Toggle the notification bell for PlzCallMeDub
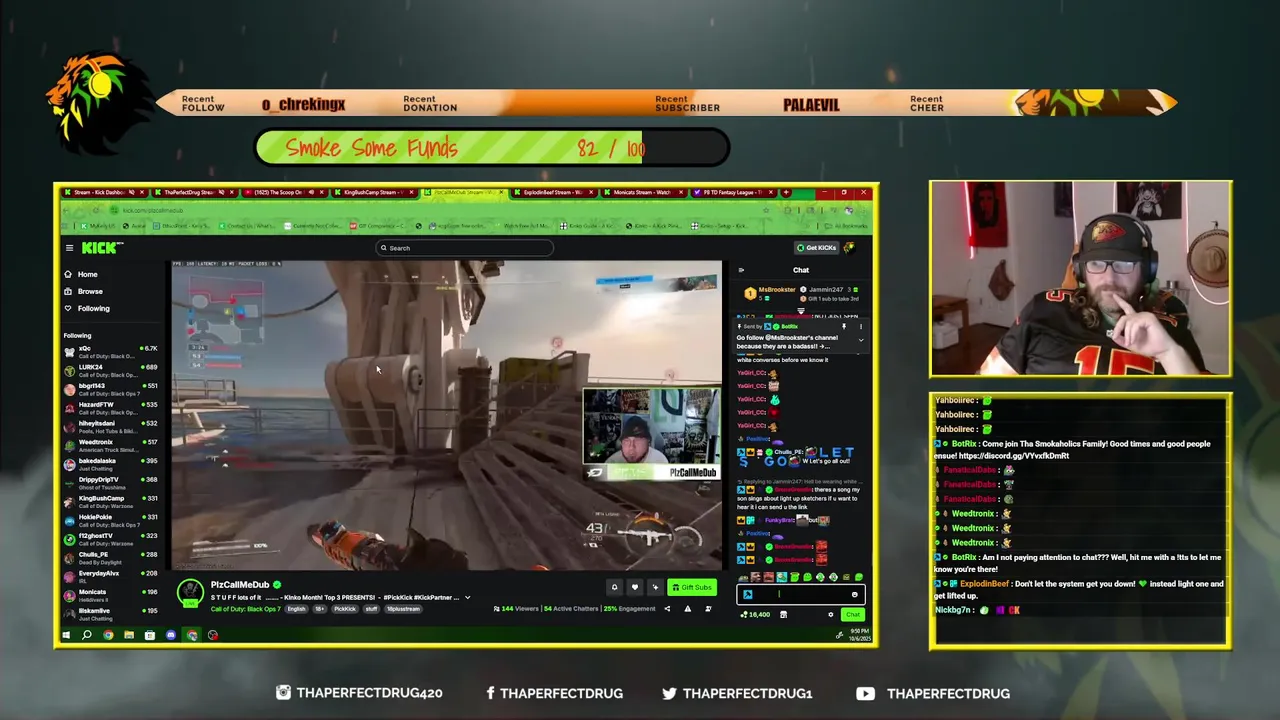The height and width of the screenshot is (720, 1280). tap(614, 587)
